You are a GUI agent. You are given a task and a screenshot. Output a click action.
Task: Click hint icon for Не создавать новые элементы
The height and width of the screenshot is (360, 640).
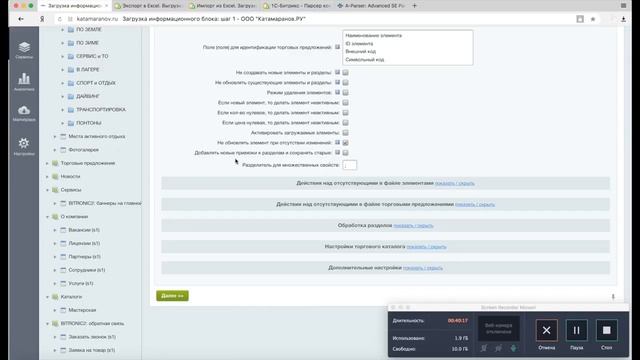click(337, 72)
